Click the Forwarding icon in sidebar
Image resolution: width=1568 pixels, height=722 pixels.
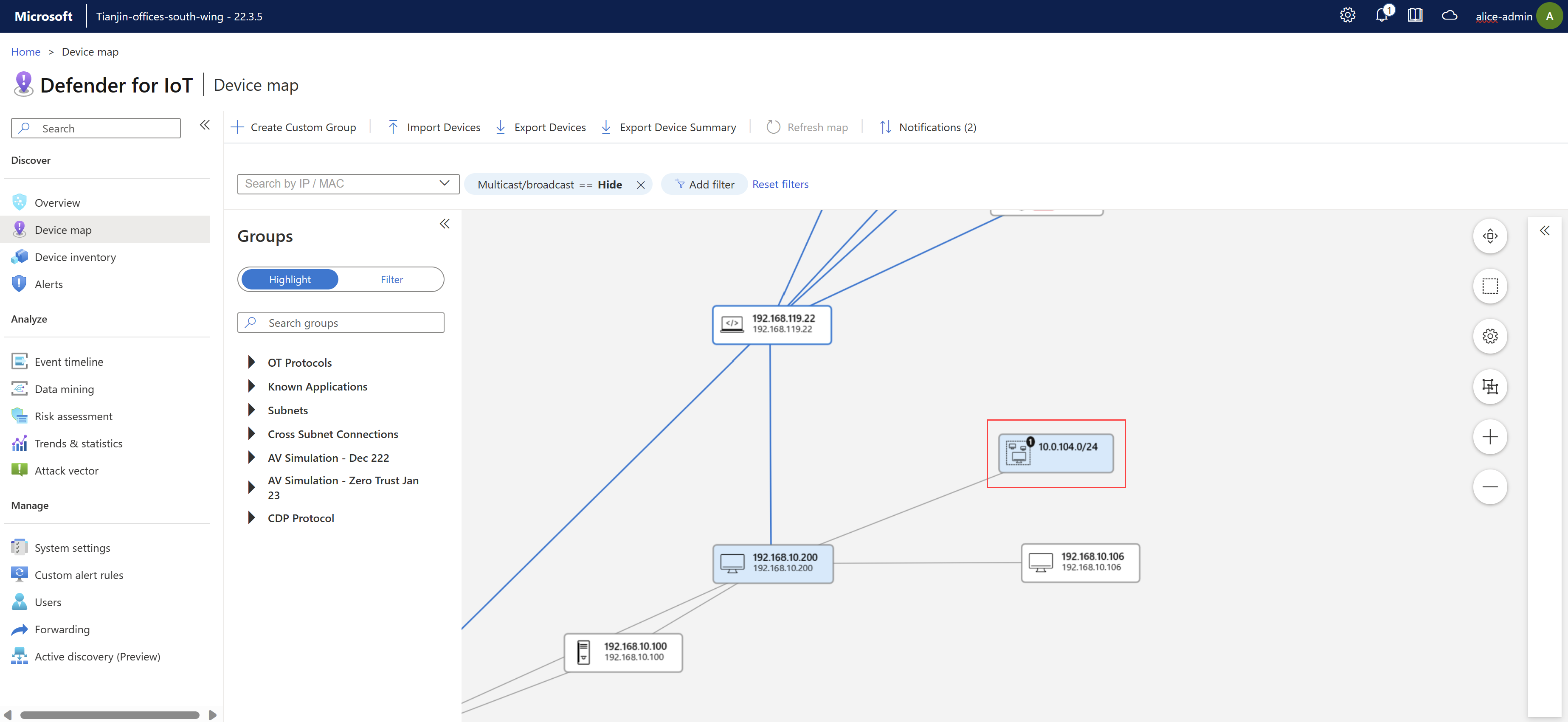click(19, 629)
